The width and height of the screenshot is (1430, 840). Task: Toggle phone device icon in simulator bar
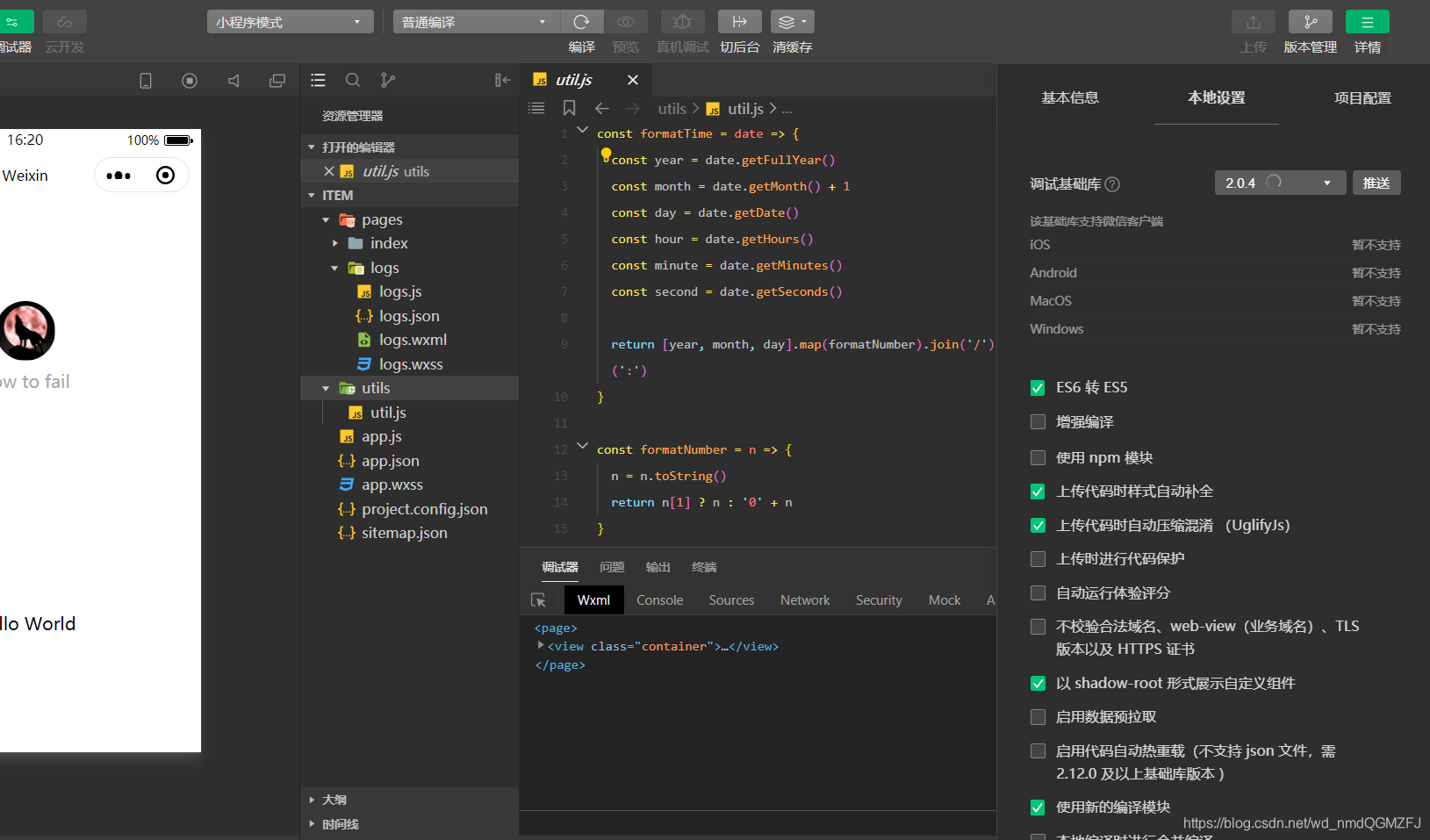tap(146, 81)
